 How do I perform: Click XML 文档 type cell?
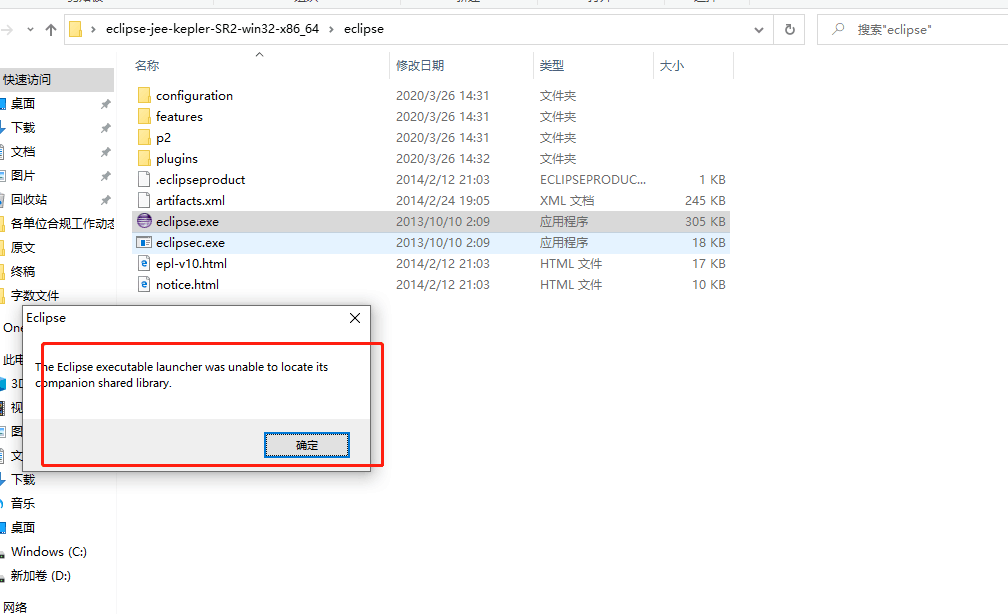(x=567, y=201)
